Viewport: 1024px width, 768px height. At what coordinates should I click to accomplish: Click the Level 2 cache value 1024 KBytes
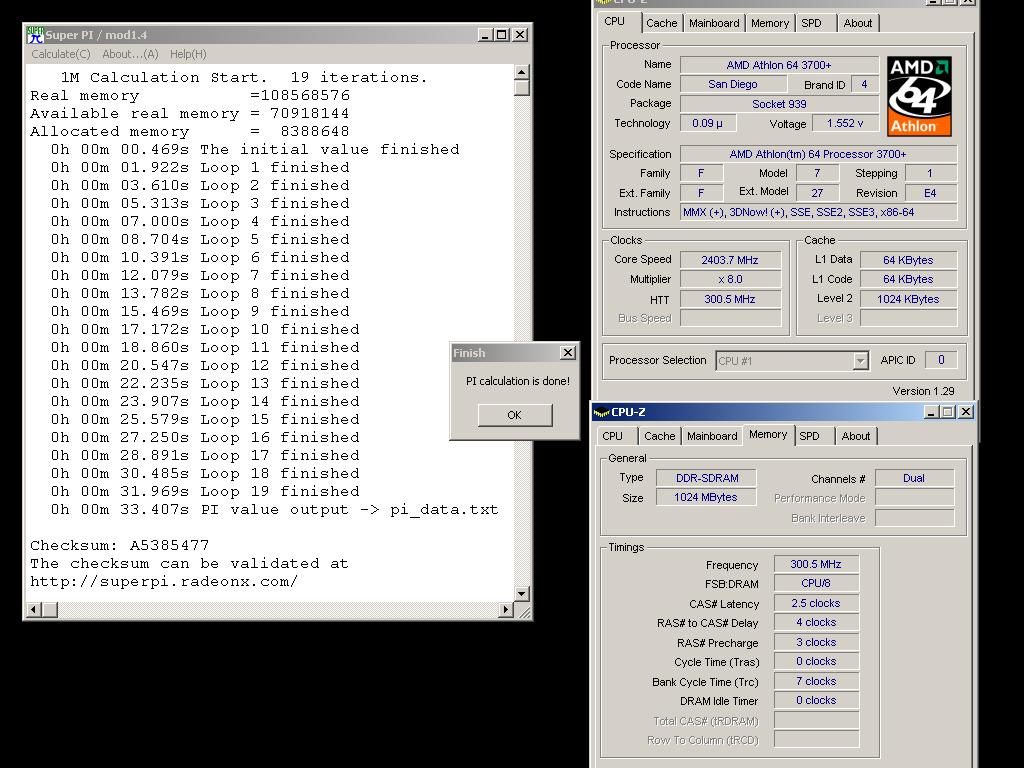(x=908, y=299)
